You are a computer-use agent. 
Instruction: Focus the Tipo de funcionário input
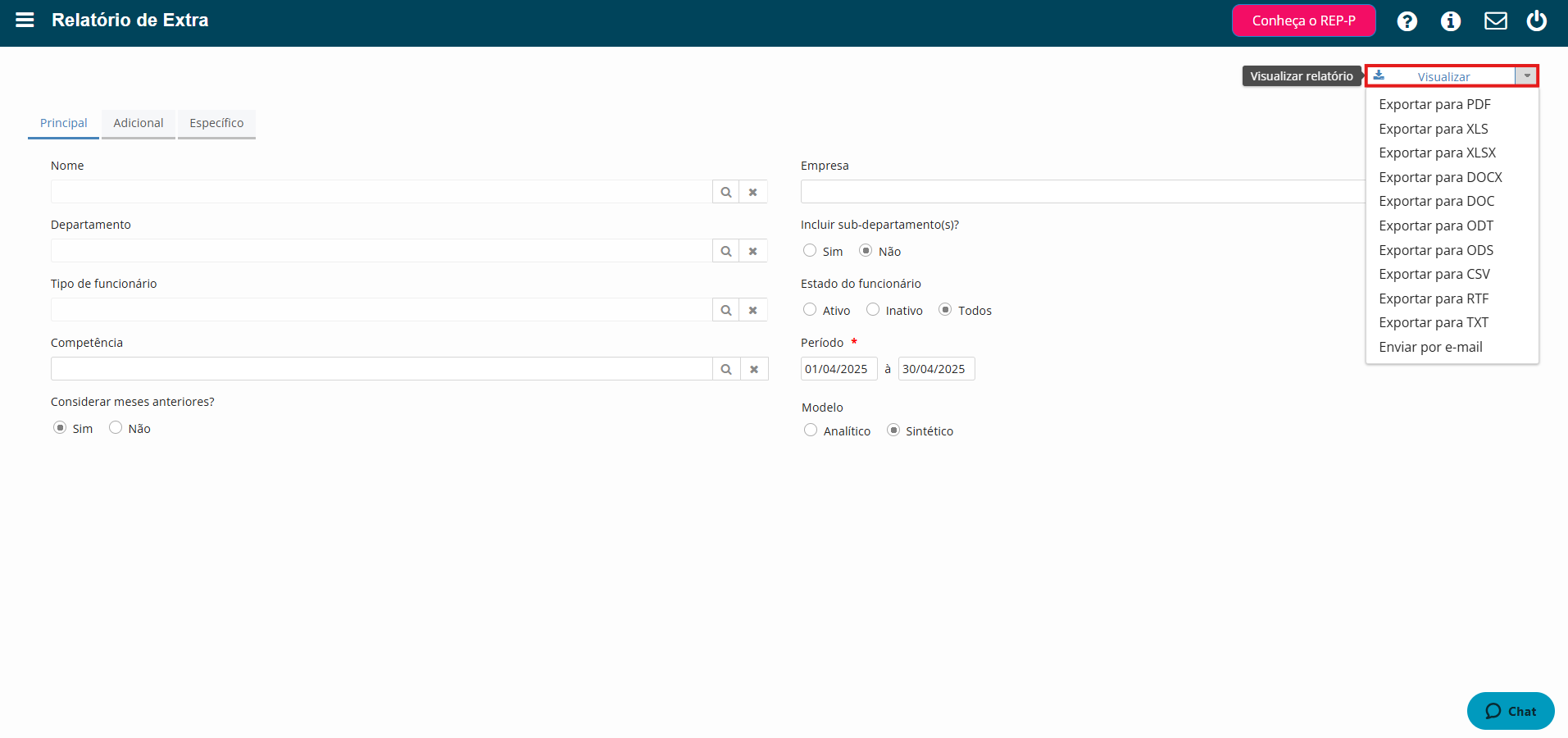pos(381,310)
